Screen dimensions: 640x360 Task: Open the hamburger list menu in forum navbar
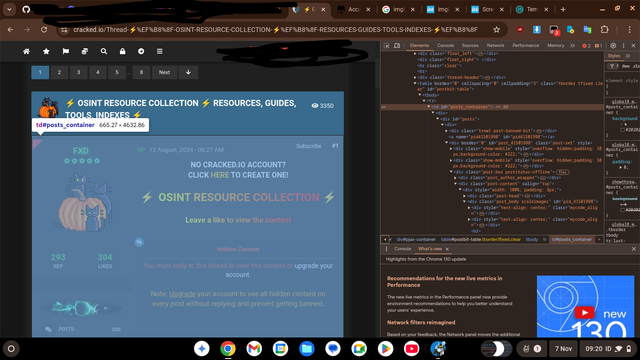(x=160, y=51)
